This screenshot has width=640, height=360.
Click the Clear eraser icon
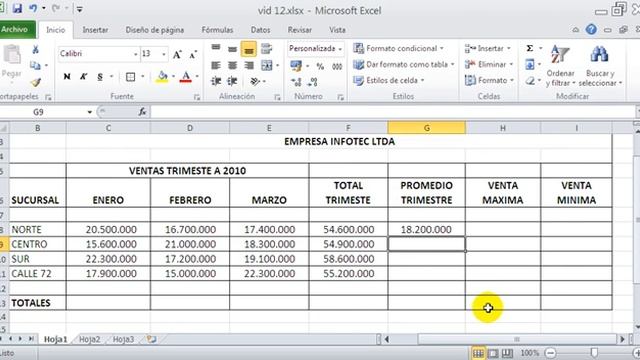[x=530, y=81]
